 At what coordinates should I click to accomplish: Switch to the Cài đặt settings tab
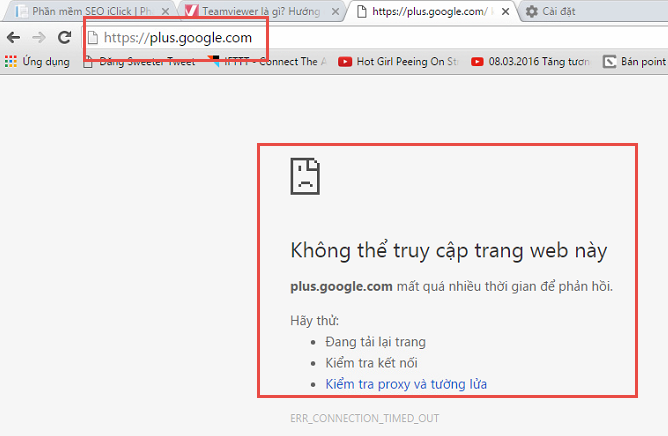pyautogui.click(x=592, y=12)
